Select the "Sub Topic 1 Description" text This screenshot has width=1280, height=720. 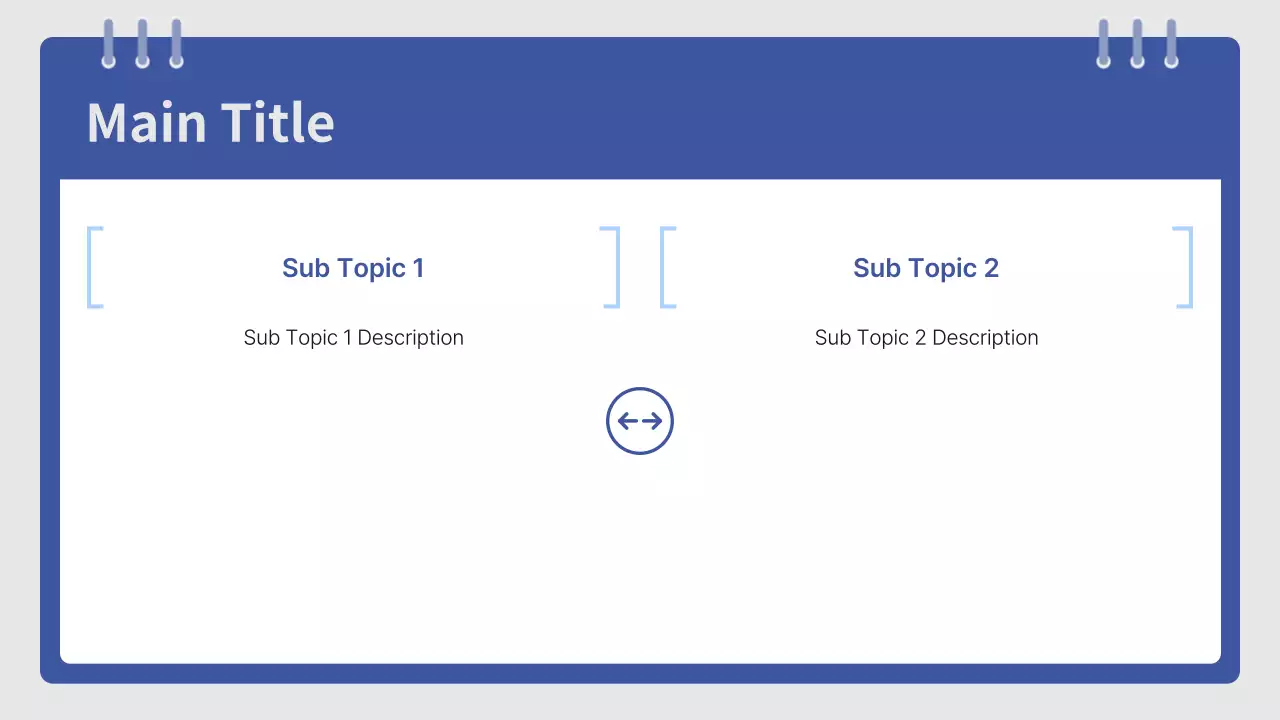click(353, 338)
